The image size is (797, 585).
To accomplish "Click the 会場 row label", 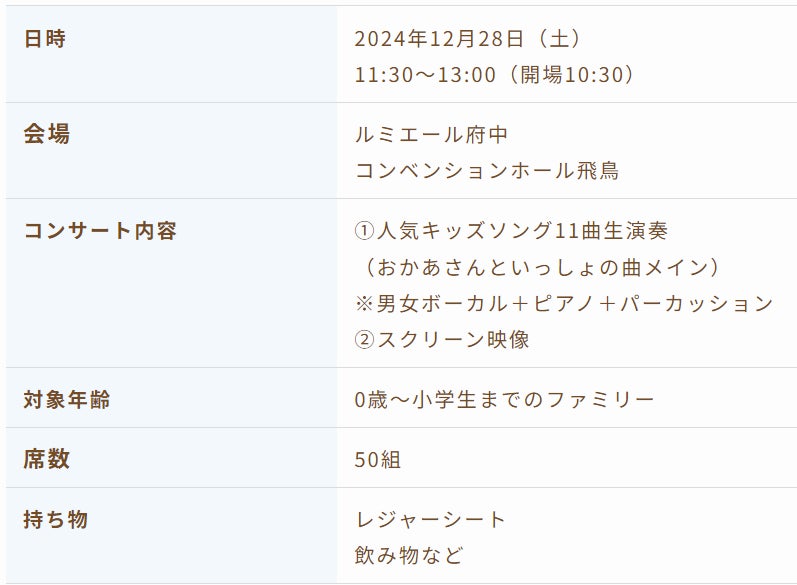I will click(46, 134).
